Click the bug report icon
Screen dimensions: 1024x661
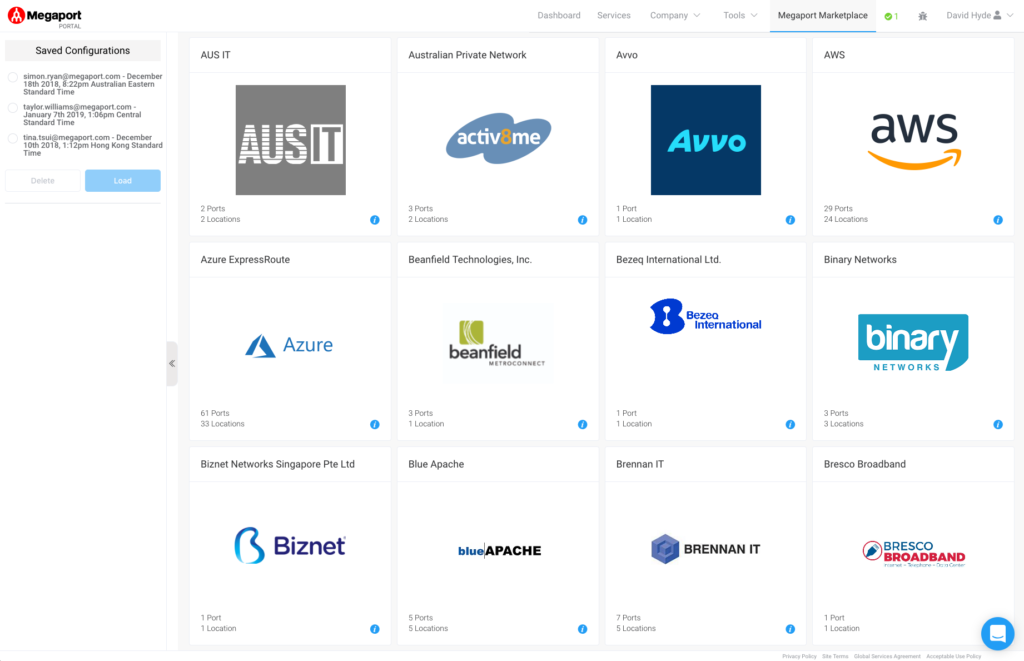pos(923,16)
